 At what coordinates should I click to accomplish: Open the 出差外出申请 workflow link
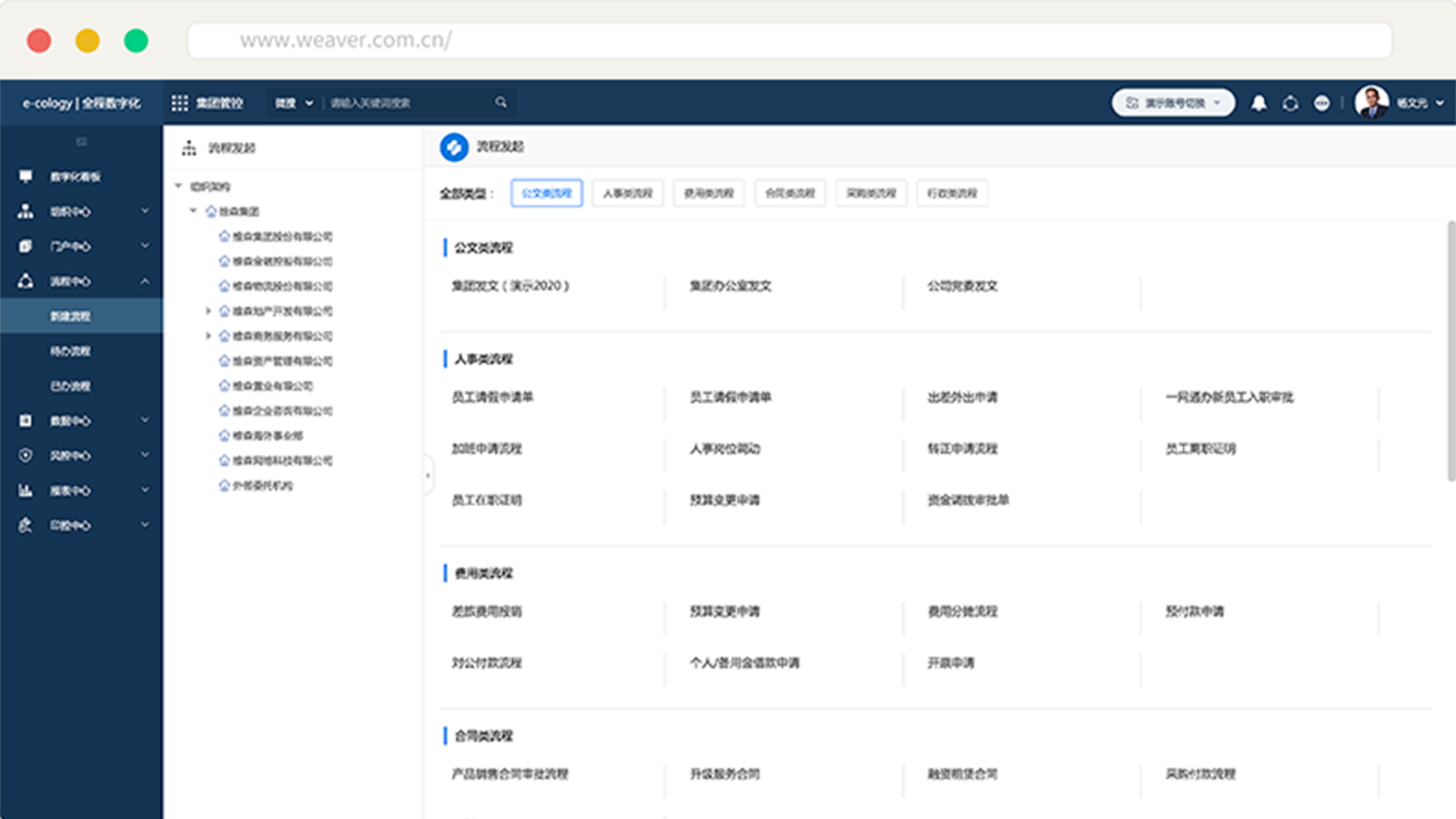962,398
